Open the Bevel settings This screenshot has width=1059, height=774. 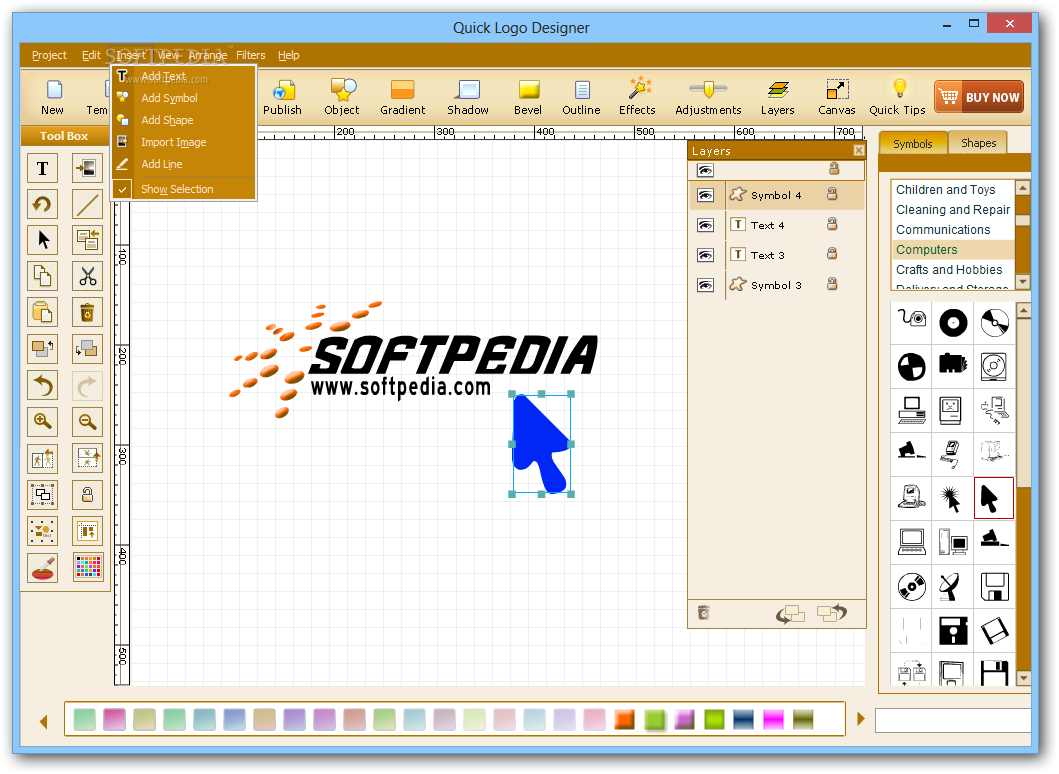(x=528, y=98)
